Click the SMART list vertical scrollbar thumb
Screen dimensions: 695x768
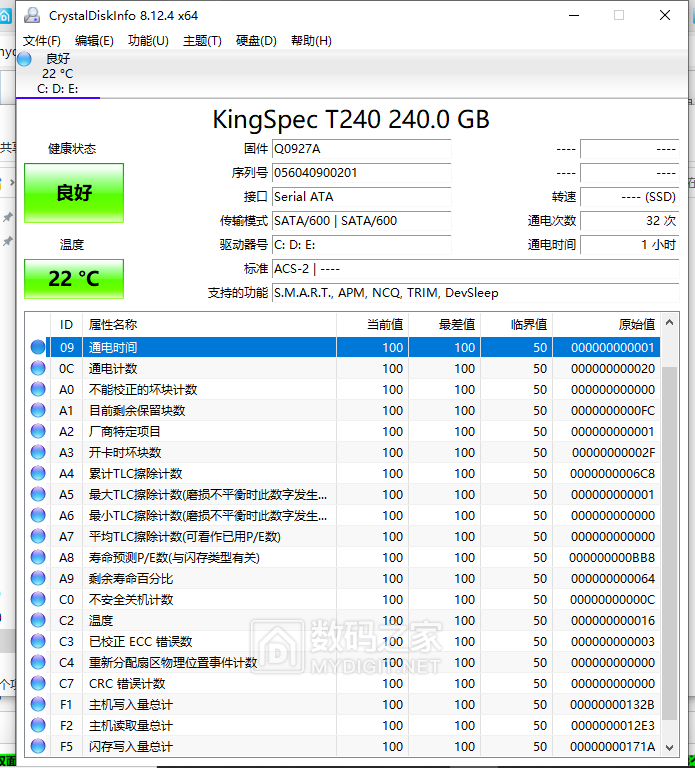click(670, 544)
